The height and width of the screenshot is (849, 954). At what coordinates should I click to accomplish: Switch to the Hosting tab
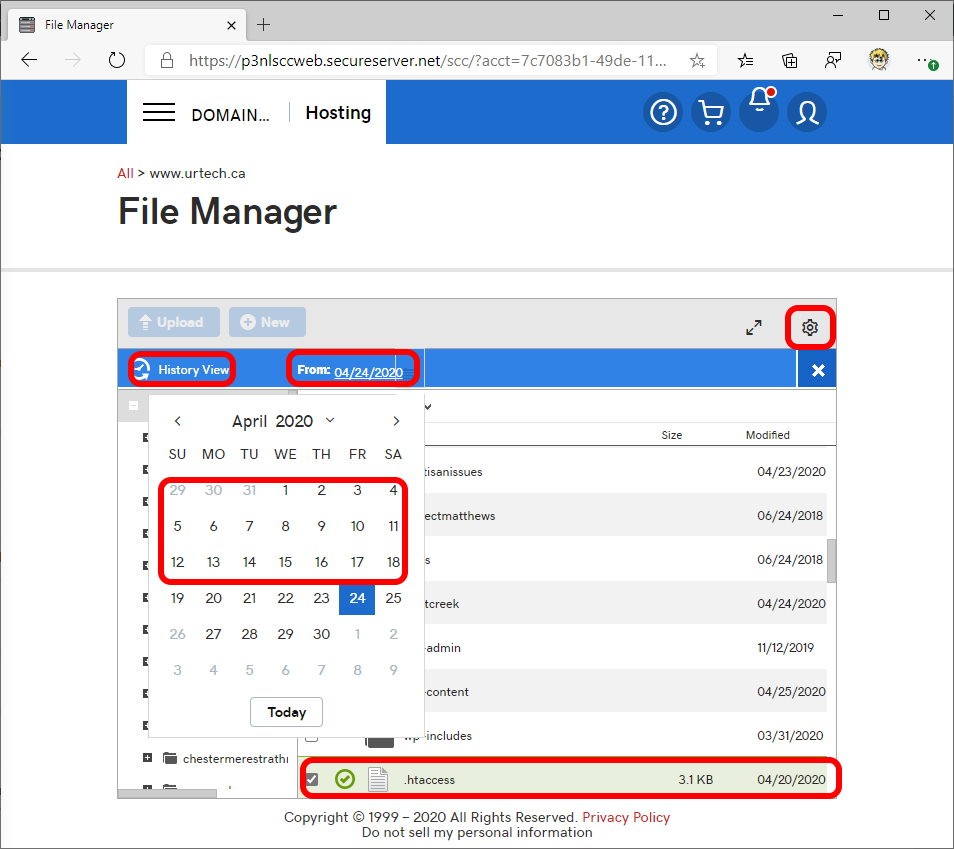(337, 112)
